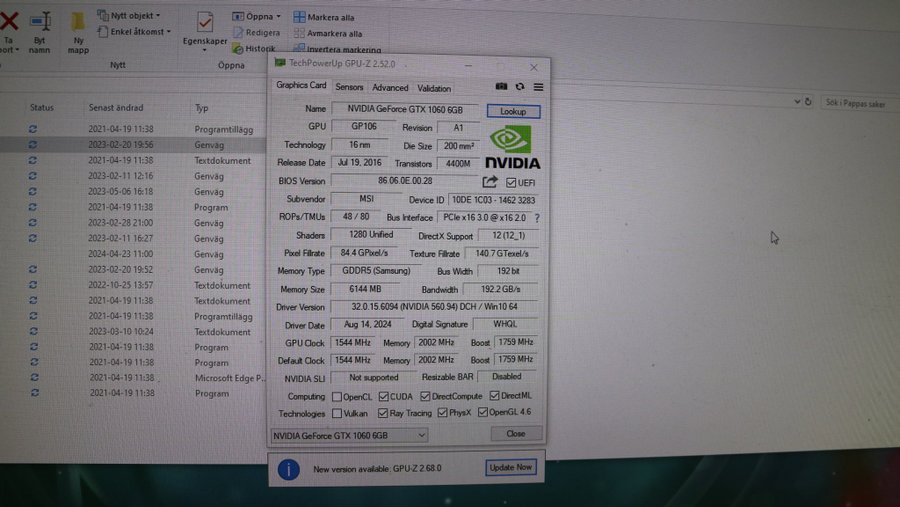
Task: Open the GPU-Z hamburger menu
Action: coord(538,87)
